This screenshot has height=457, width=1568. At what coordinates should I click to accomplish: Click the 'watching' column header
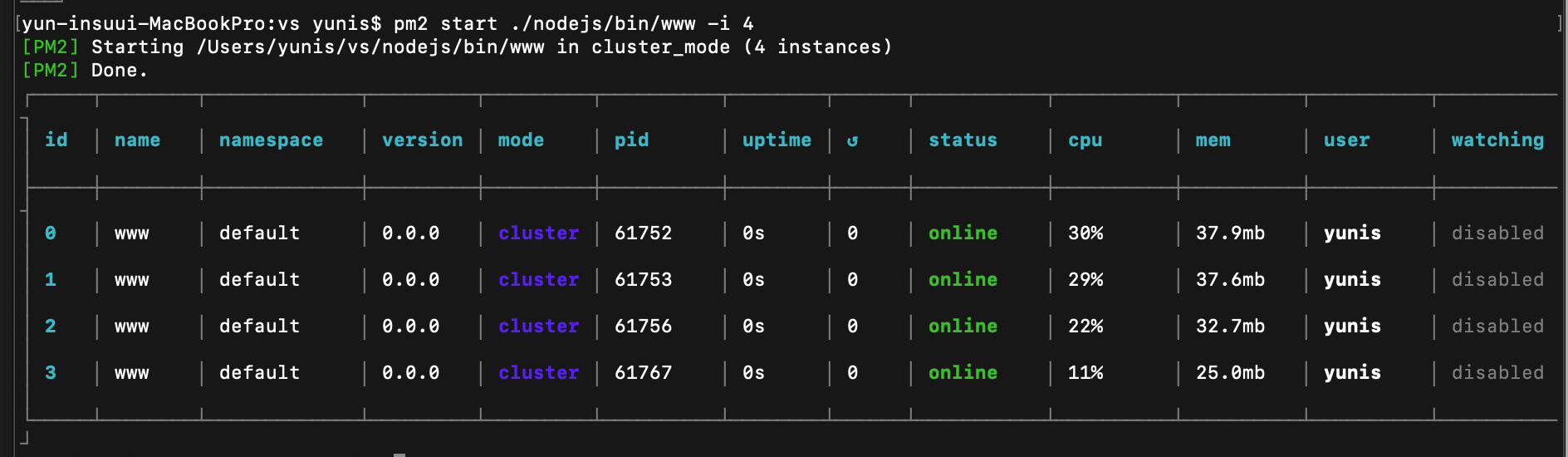coord(1498,140)
